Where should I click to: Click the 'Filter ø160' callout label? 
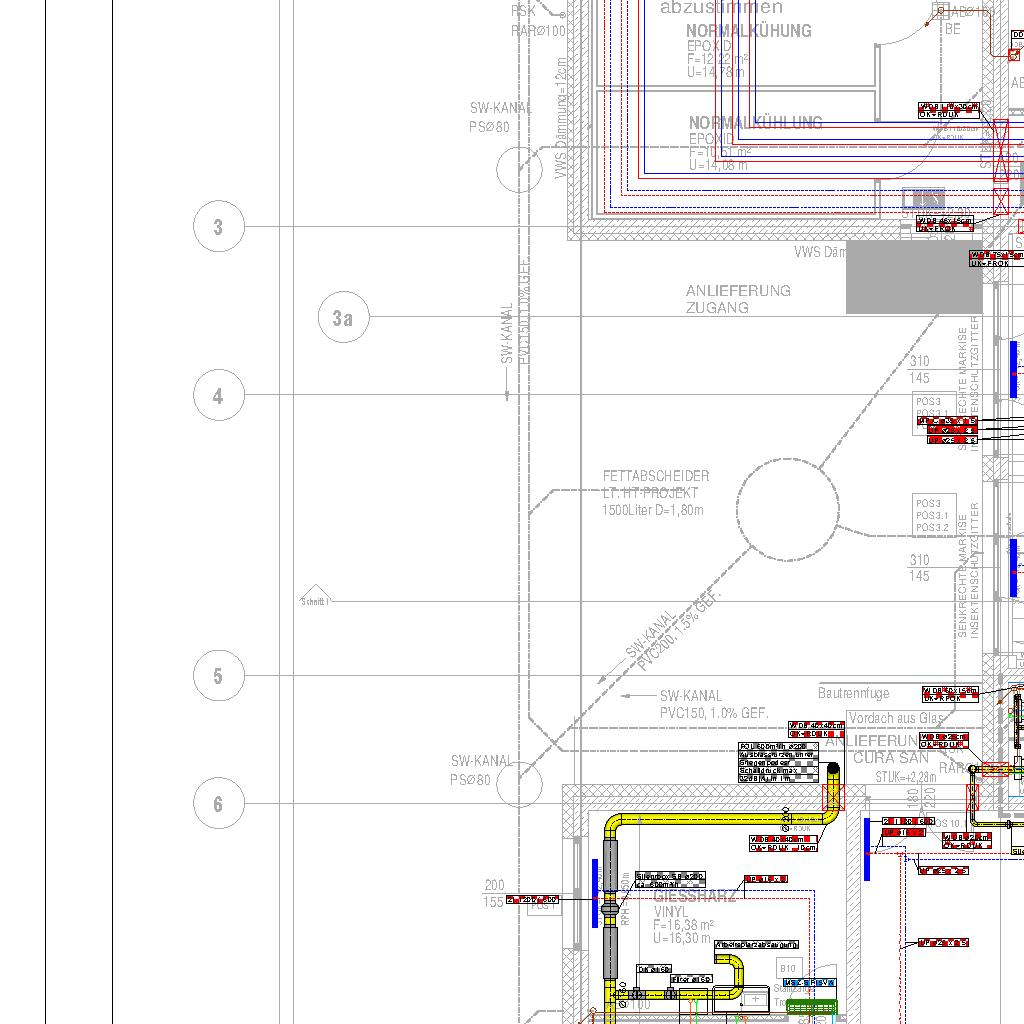click(x=692, y=979)
